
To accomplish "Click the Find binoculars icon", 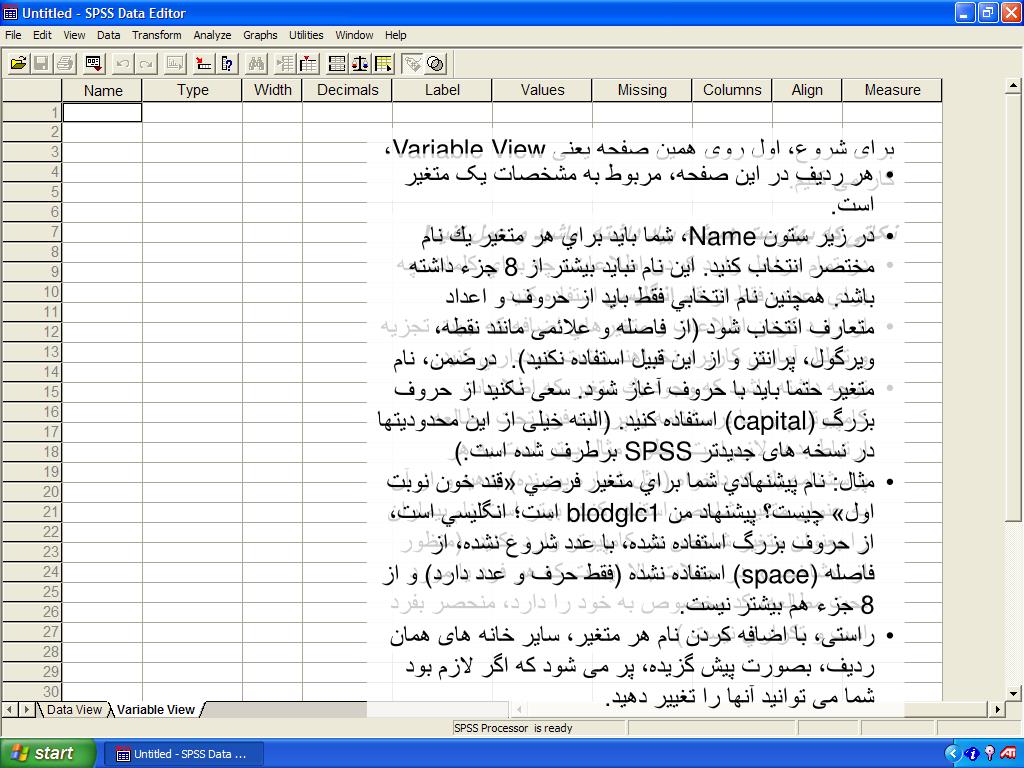I will coord(256,63).
